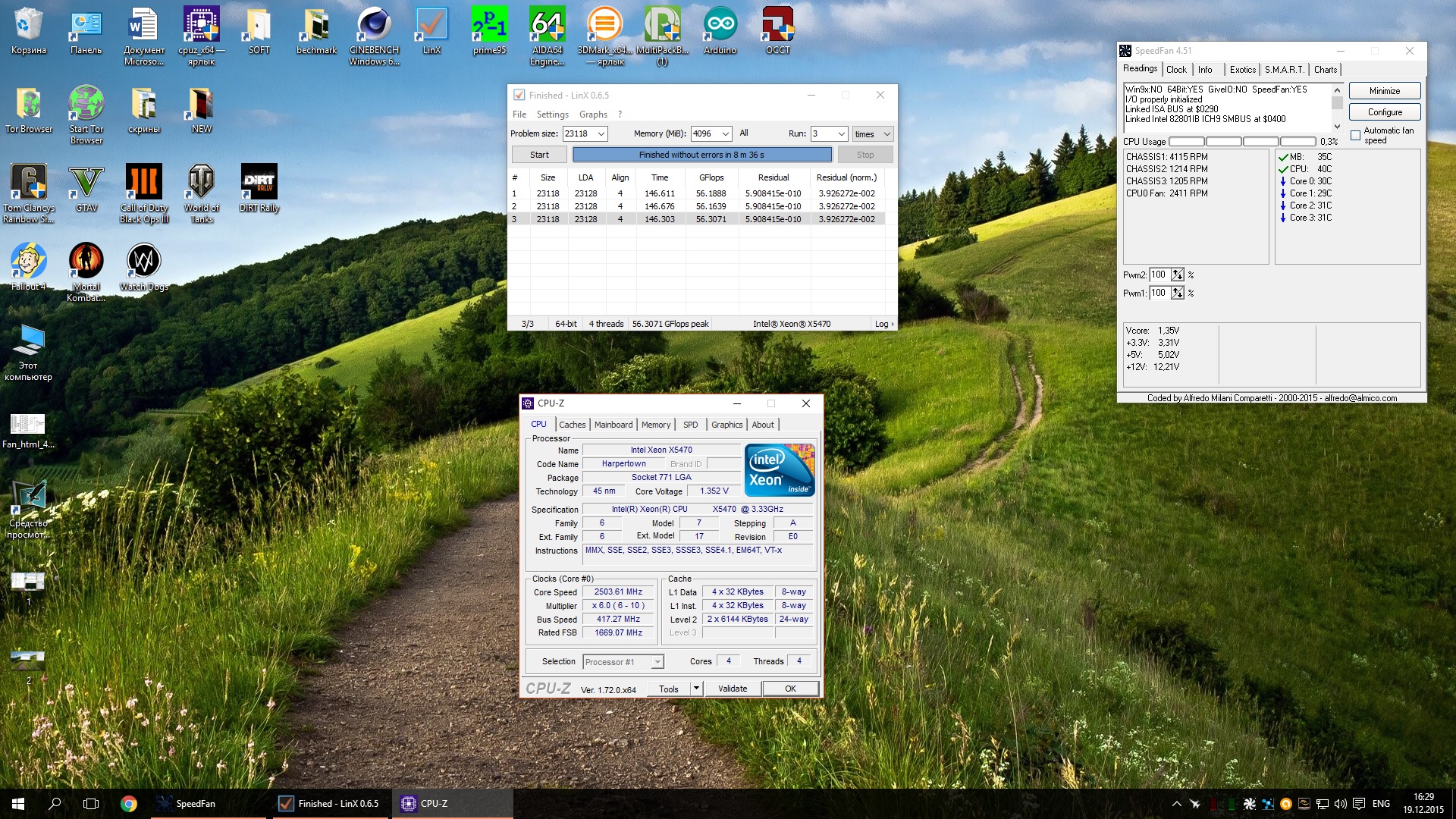
Task: Click the Configure button in SpeedFan
Action: click(x=1385, y=112)
